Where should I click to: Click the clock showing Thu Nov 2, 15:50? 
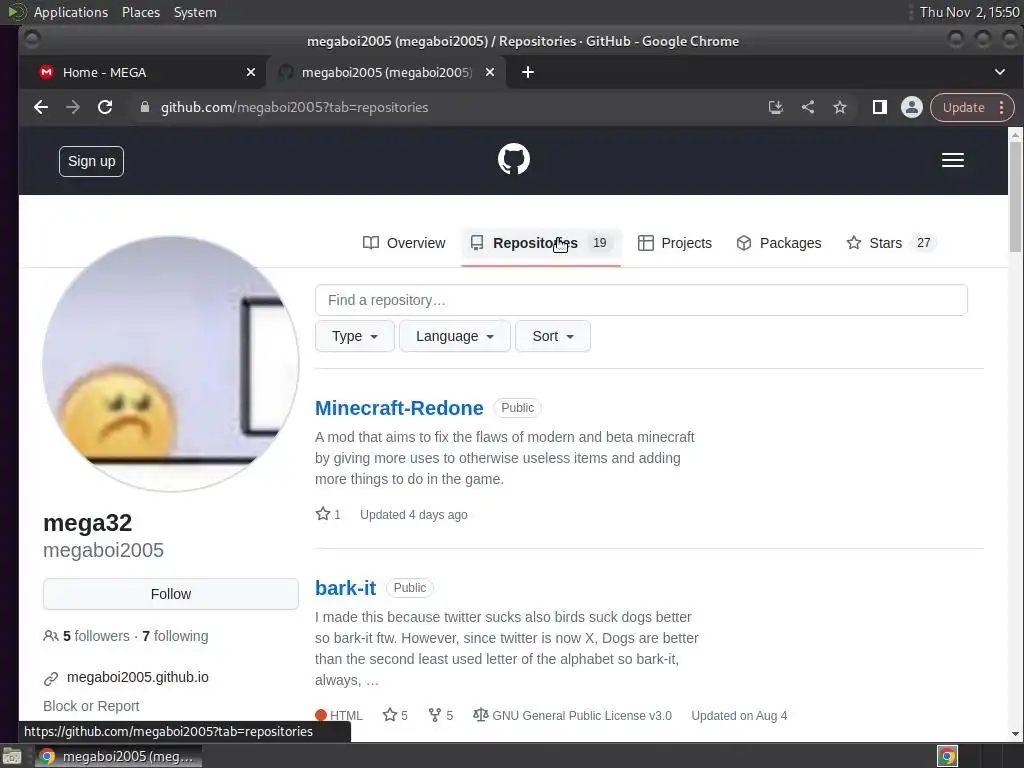pyautogui.click(x=969, y=12)
